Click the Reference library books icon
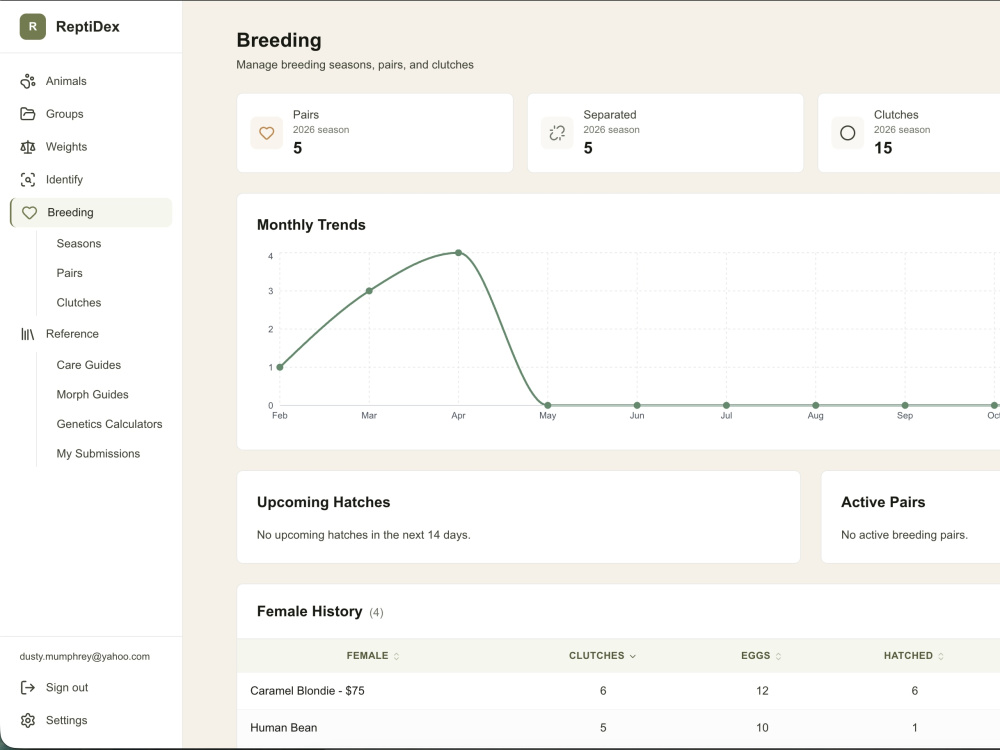Screen dimensions: 1000x750 (x=27, y=334)
